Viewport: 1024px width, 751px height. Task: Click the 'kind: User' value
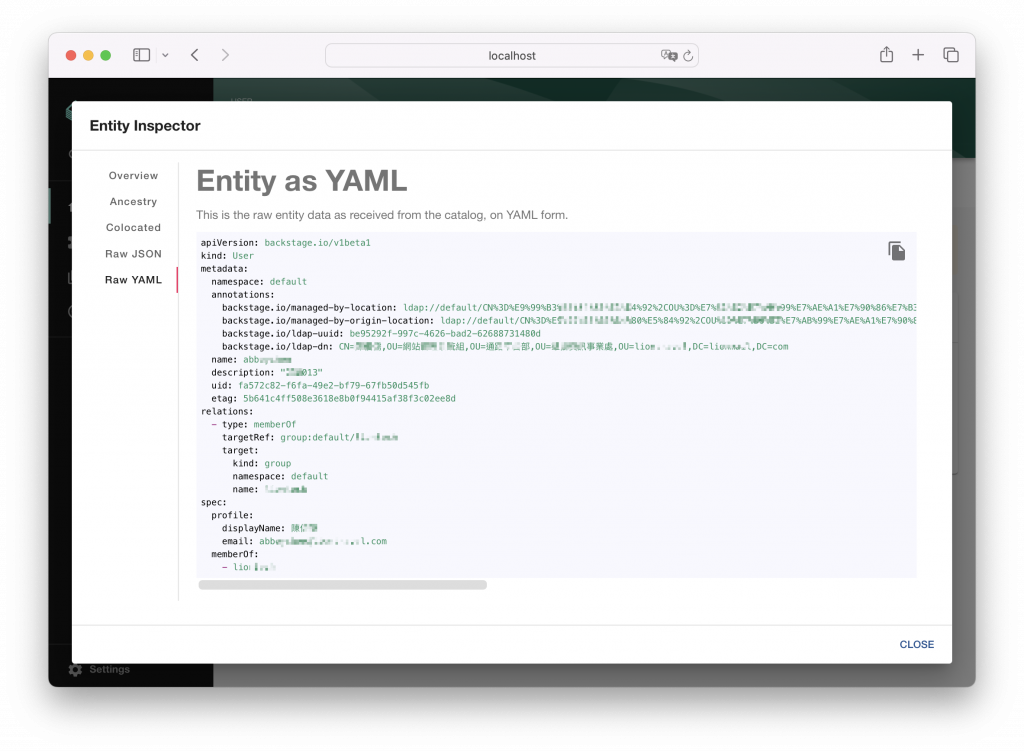pyautogui.click(x=243, y=256)
